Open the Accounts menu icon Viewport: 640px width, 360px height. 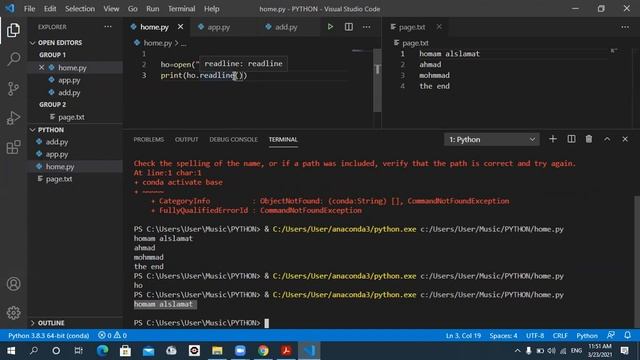[13, 284]
